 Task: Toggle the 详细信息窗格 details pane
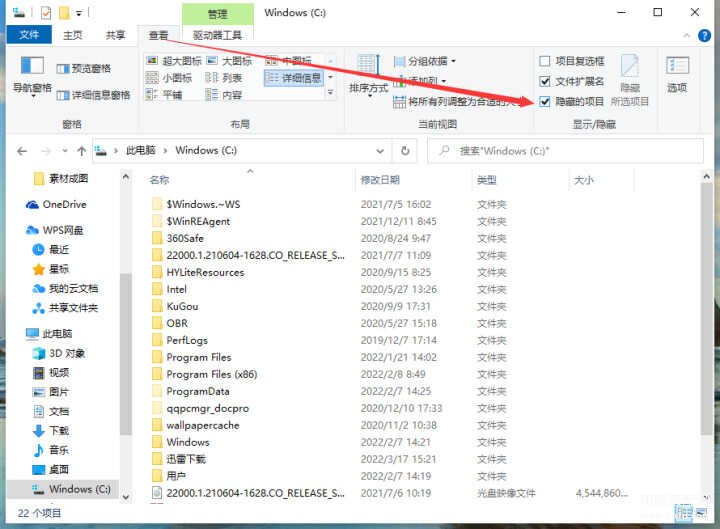tap(94, 95)
